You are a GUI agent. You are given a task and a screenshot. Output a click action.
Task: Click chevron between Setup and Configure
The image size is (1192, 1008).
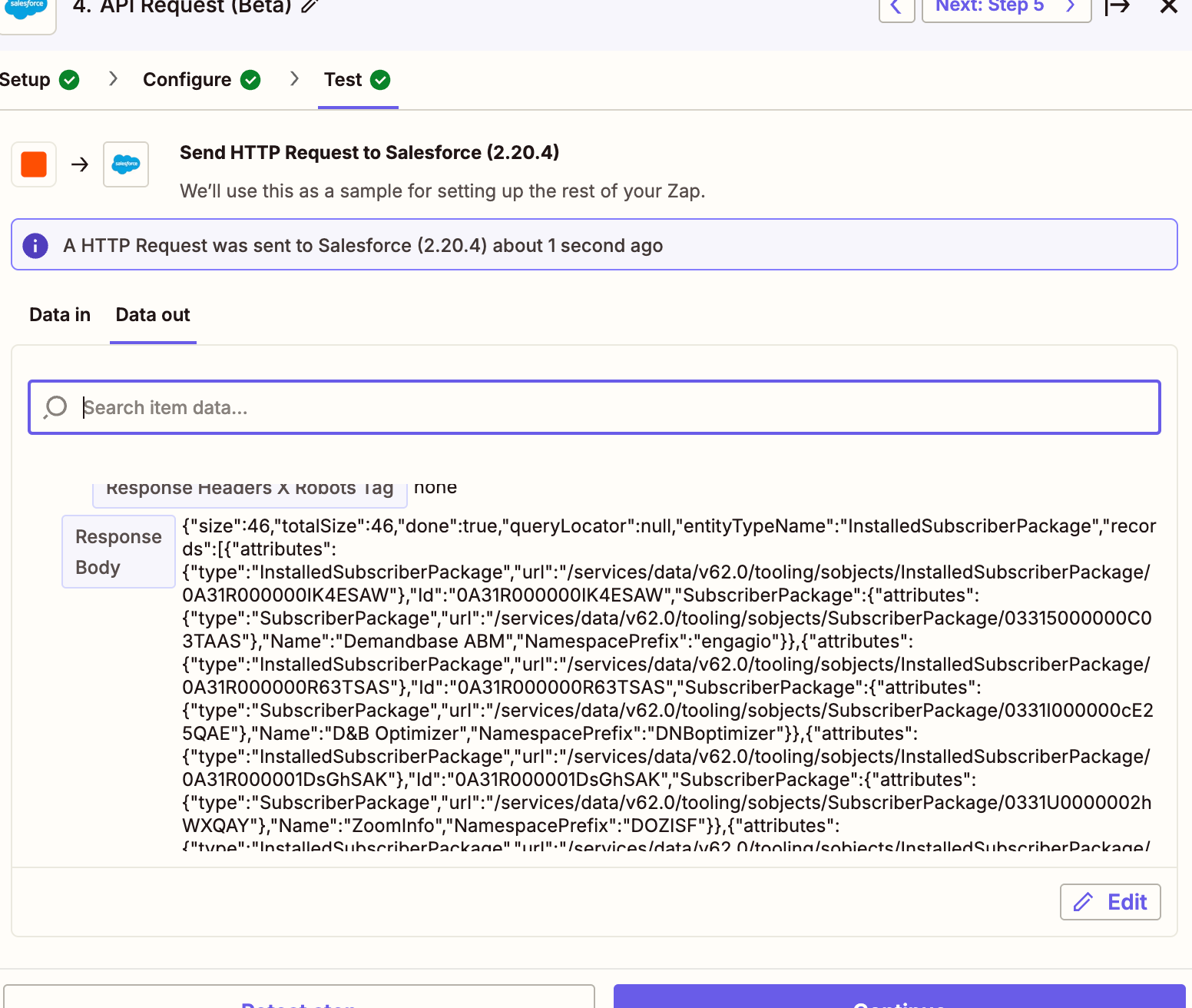pyautogui.click(x=113, y=78)
